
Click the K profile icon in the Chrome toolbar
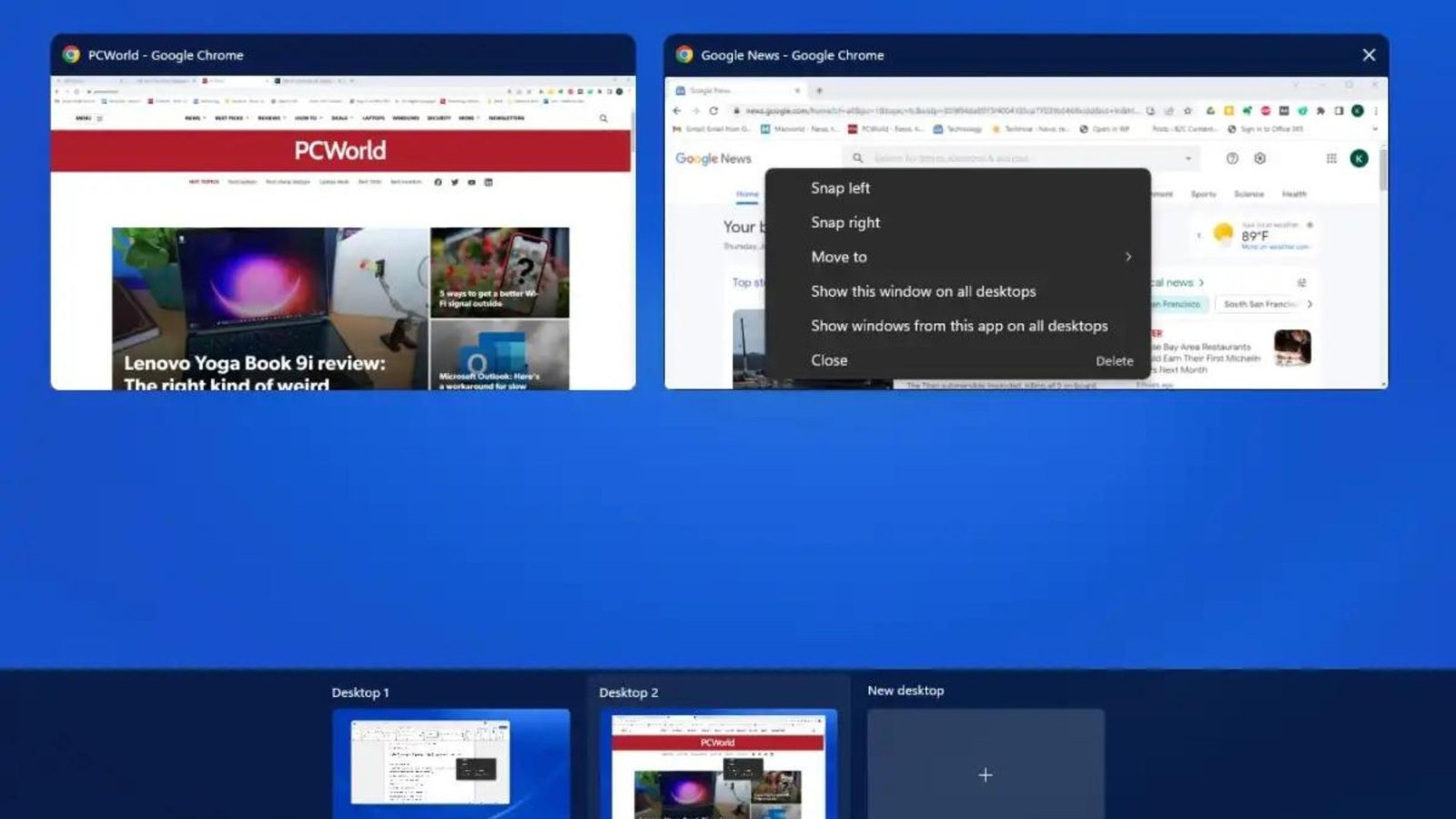(1357, 111)
